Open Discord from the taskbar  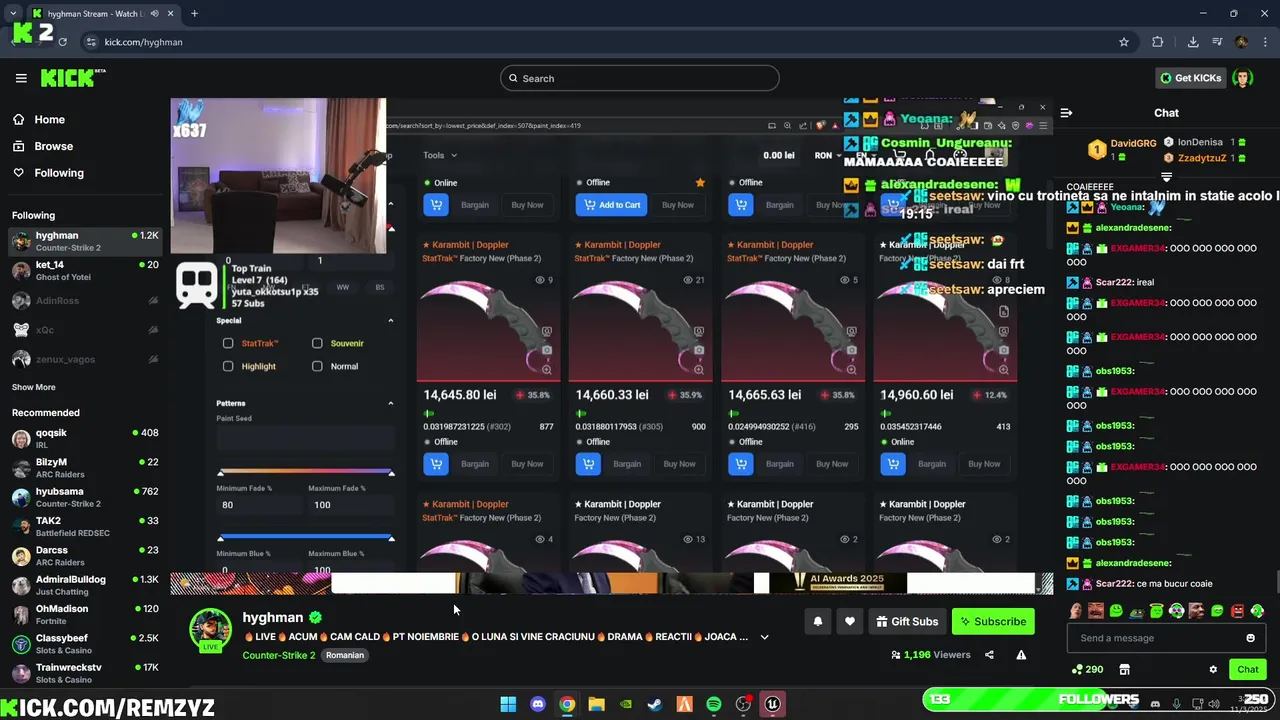(x=538, y=704)
